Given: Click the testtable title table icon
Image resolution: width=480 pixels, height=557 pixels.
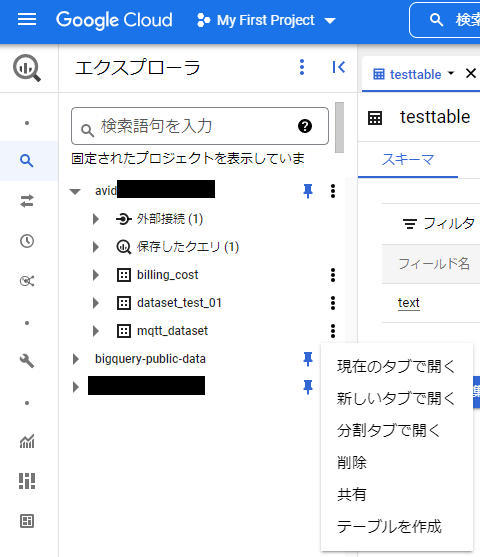Looking at the screenshot, I should [x=375, y=118].
